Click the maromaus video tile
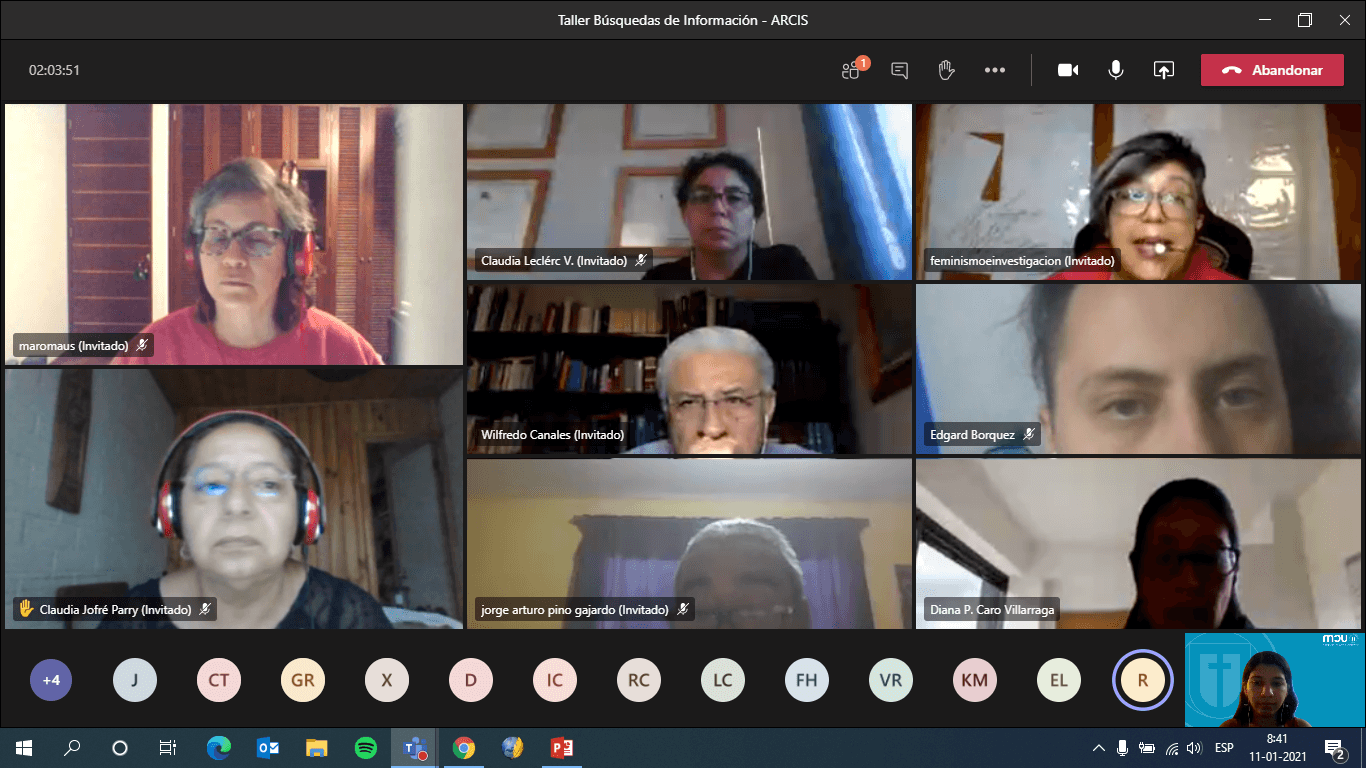 click(x=234, y=234)
